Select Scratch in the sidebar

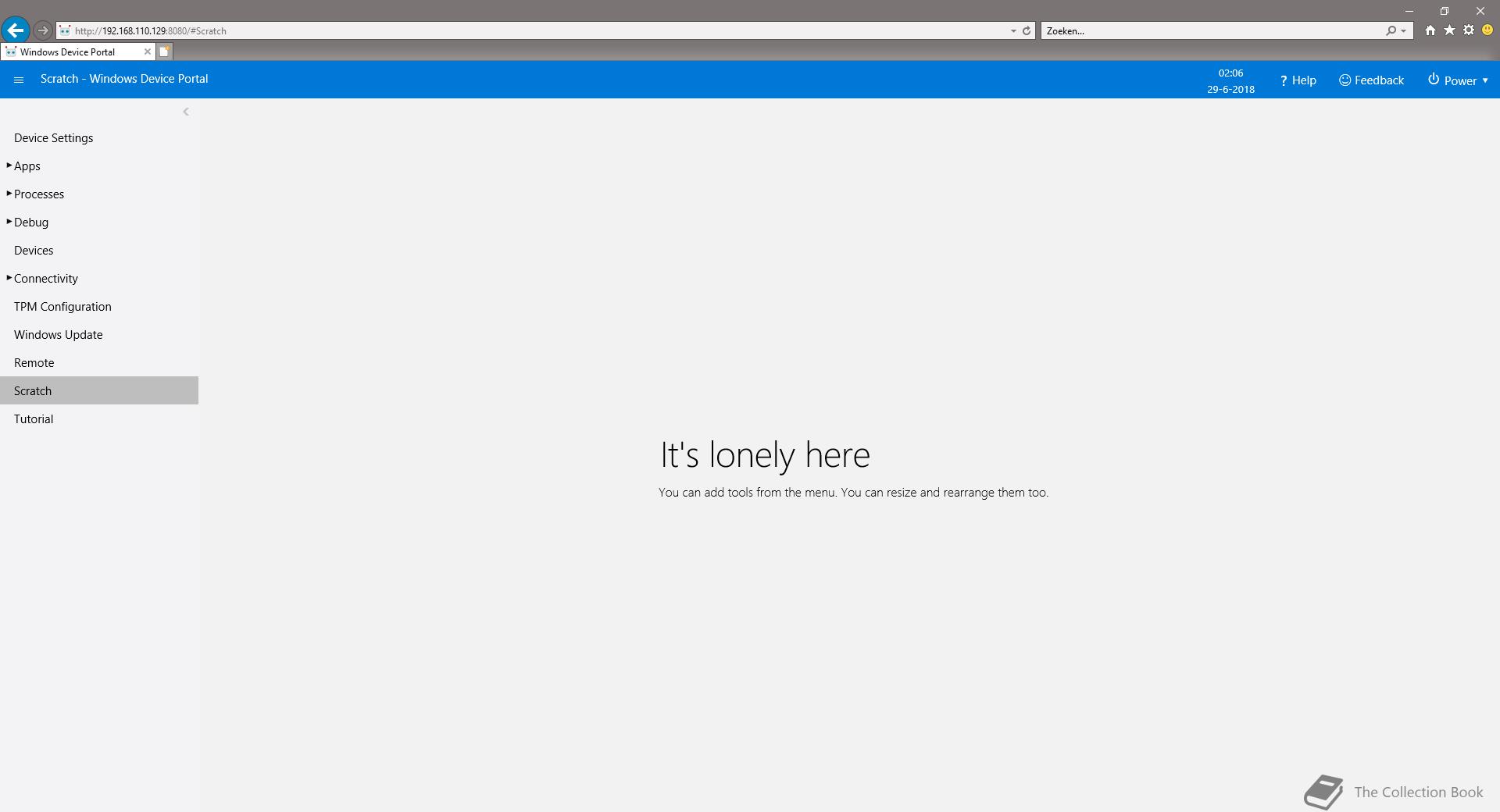[99, 390]
